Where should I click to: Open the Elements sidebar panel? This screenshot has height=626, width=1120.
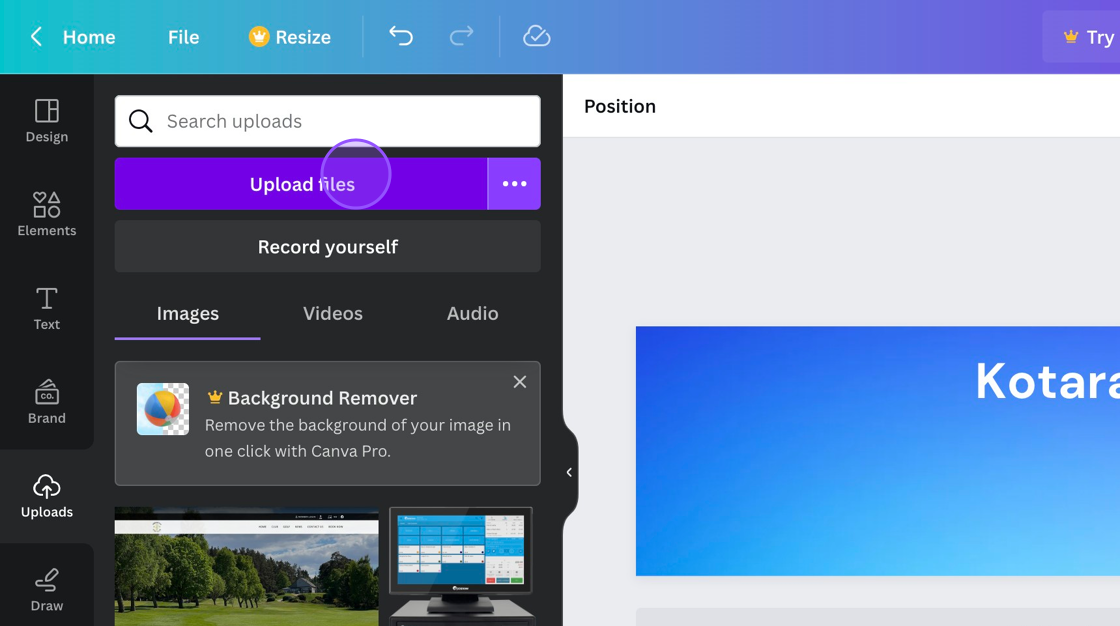point(46,214)
